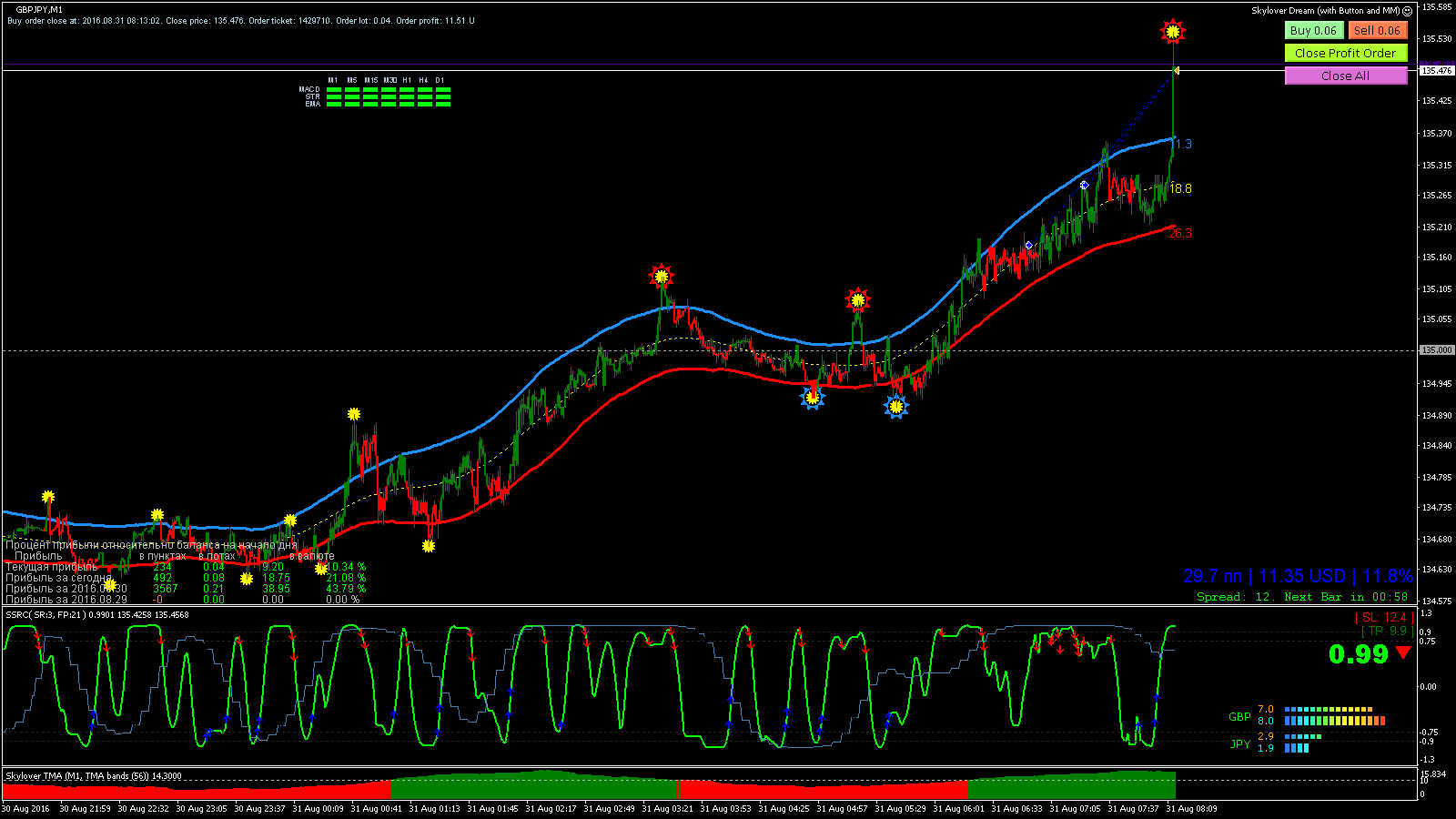The height and width of the screenshot is (819, 1456).
Task: Click the red down triangle beside 0.99
Action: pos(1403,652)
